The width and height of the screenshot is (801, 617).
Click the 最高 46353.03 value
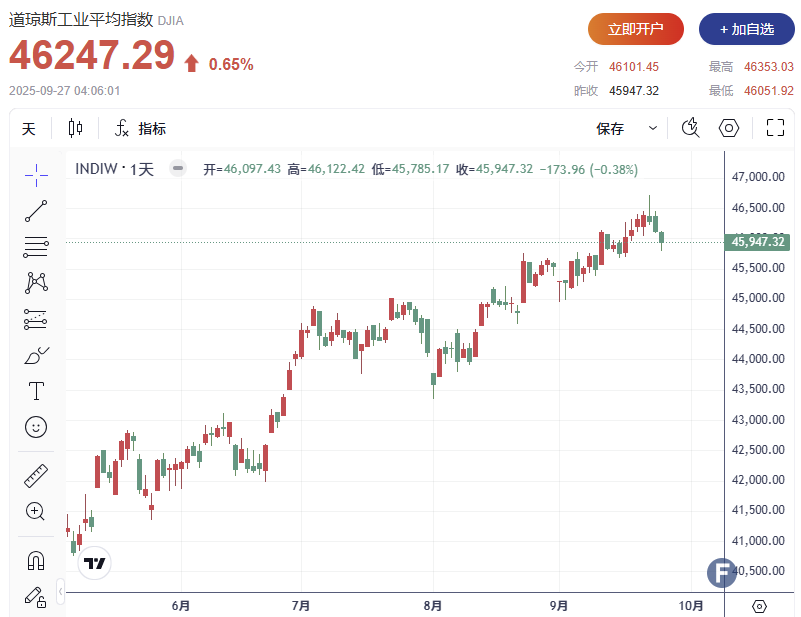(x=768, y=67)
